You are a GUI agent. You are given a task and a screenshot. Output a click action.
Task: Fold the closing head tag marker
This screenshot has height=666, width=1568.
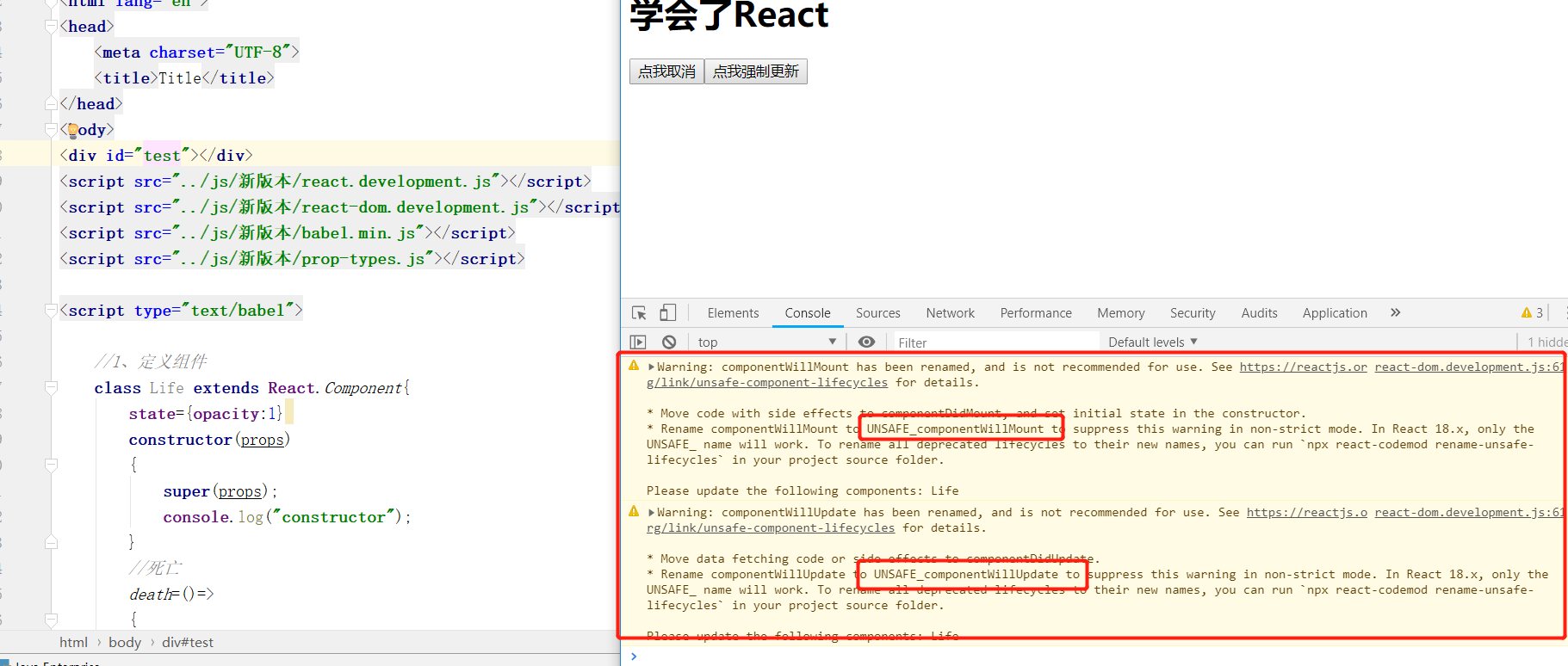(x=52, y=104)
